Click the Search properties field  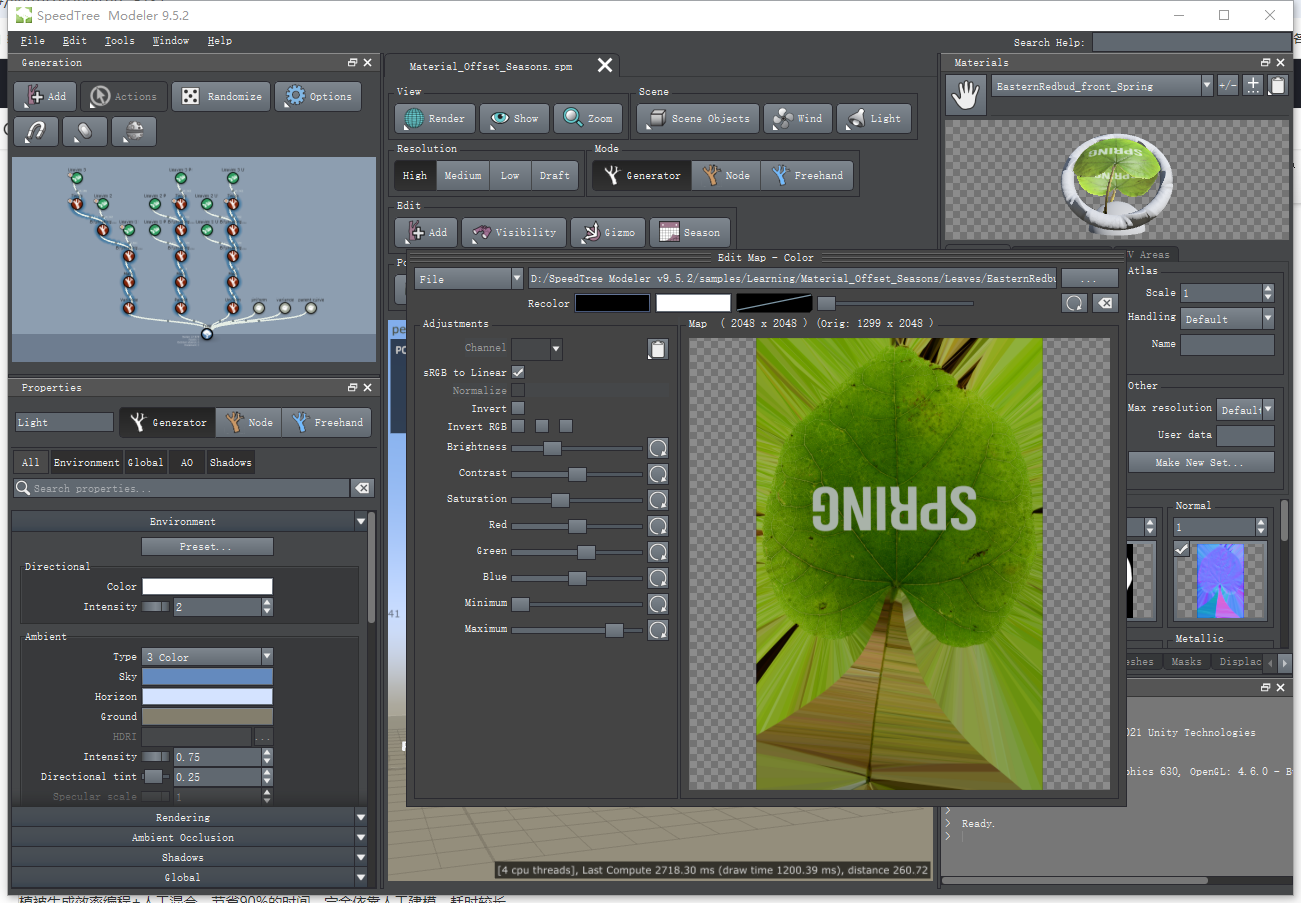click(x=182, y=488)
